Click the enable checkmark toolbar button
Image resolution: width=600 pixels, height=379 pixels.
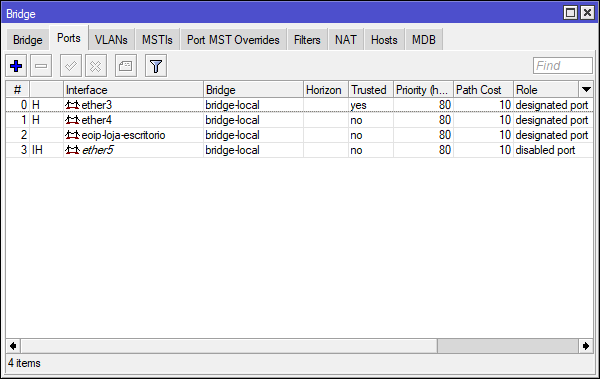click(71, 66)
